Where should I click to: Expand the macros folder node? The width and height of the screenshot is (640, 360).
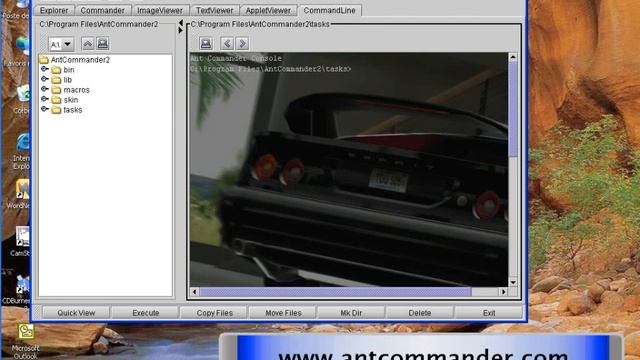pyautogui.click(x=45, y=89)
